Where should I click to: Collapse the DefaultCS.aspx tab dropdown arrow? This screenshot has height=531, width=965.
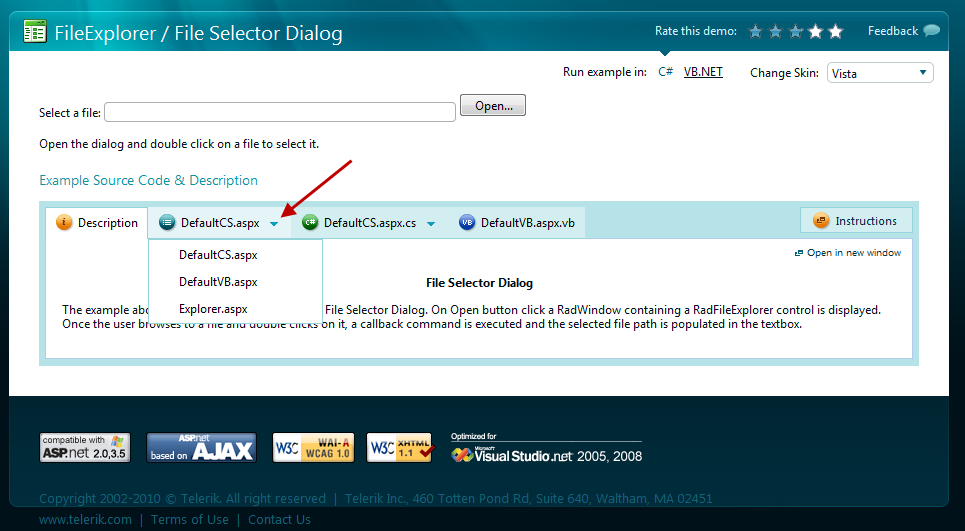[x=274, y=223]
